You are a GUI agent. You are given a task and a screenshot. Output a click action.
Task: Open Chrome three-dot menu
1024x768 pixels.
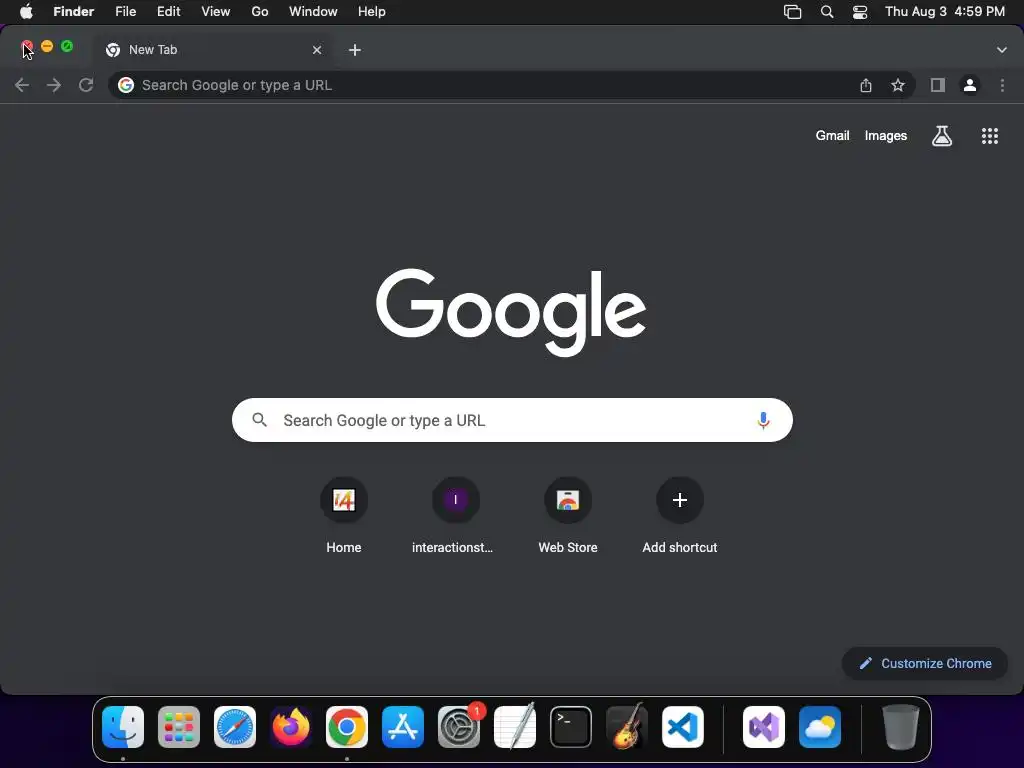click(x=1002, y=85)
